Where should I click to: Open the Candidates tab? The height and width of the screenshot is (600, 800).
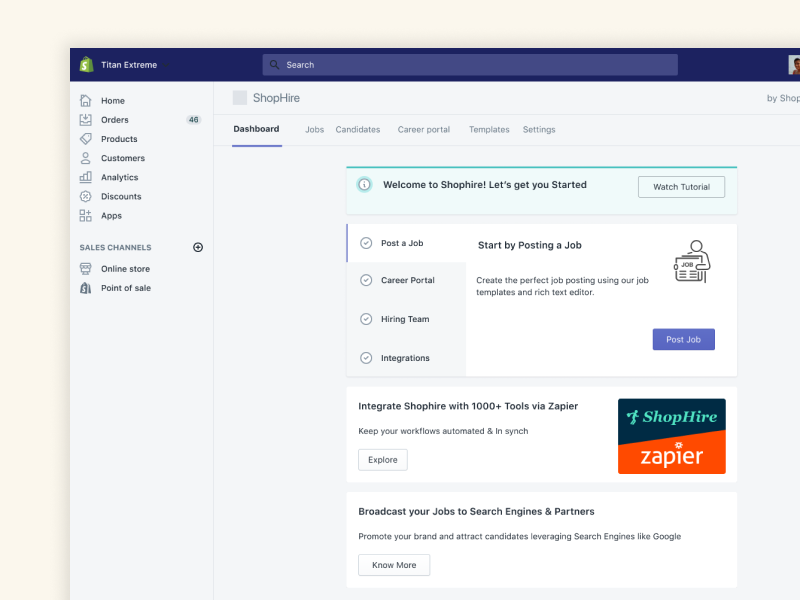(358, 130)
